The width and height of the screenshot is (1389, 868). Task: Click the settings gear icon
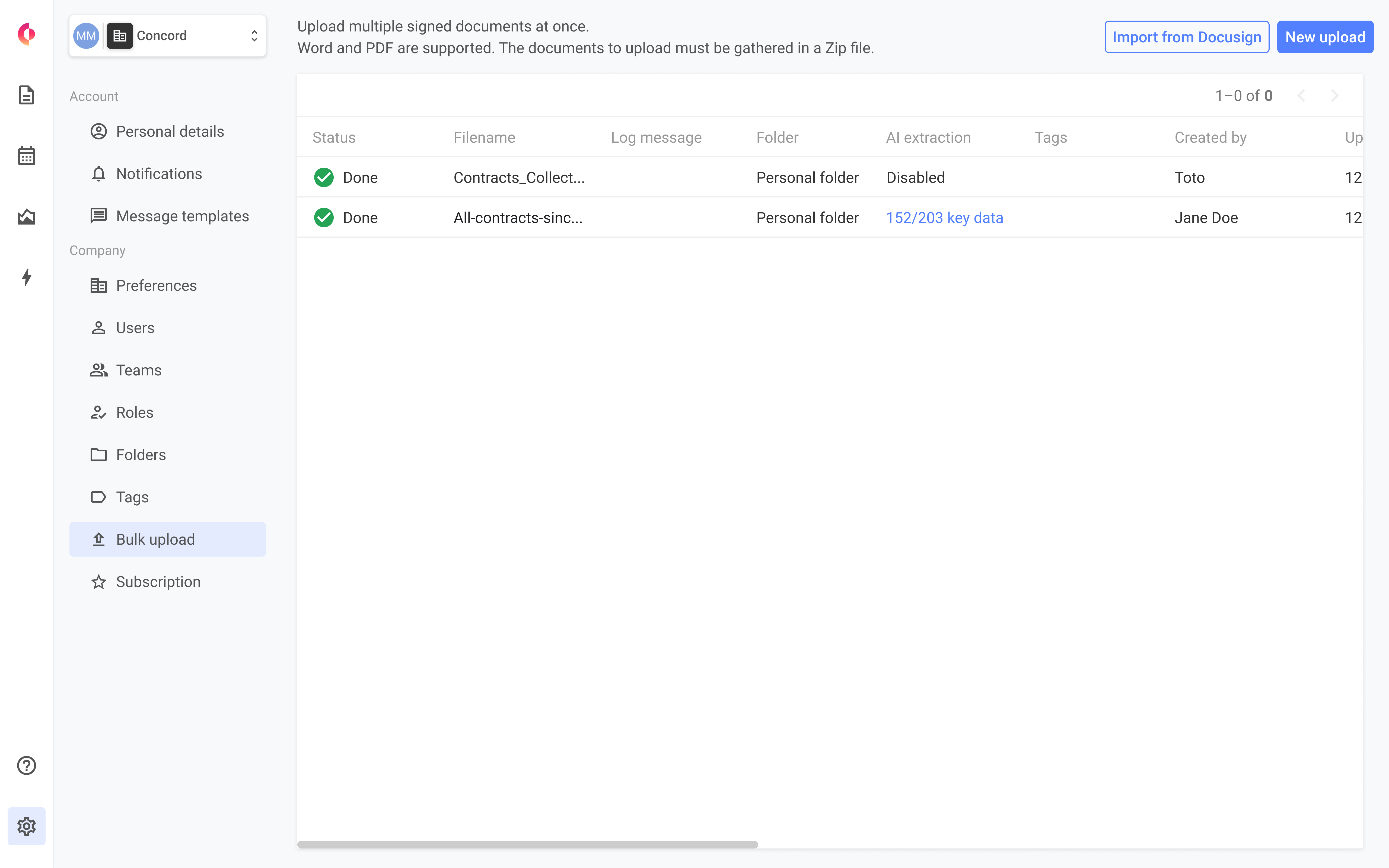26,826
